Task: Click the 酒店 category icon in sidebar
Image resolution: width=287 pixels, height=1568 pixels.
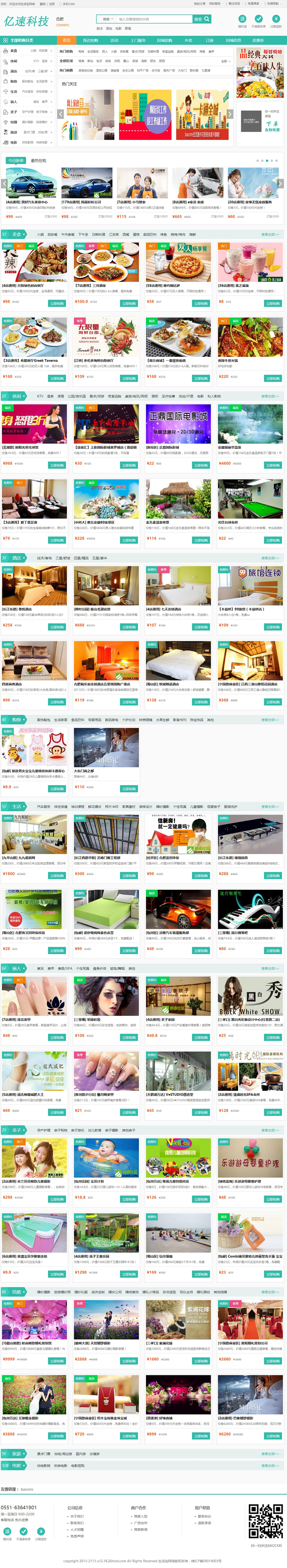Action: (5, 71)
